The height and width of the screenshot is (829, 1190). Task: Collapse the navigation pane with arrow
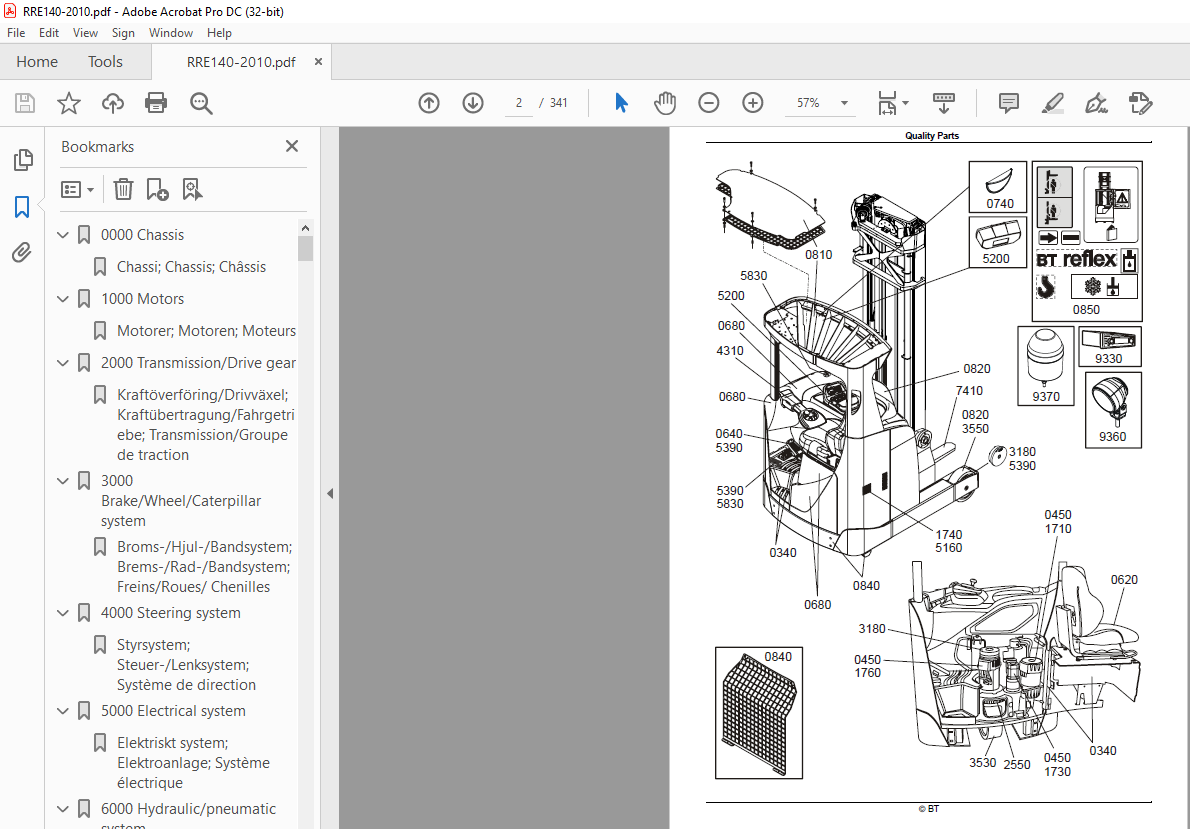[x=329, y=493]
